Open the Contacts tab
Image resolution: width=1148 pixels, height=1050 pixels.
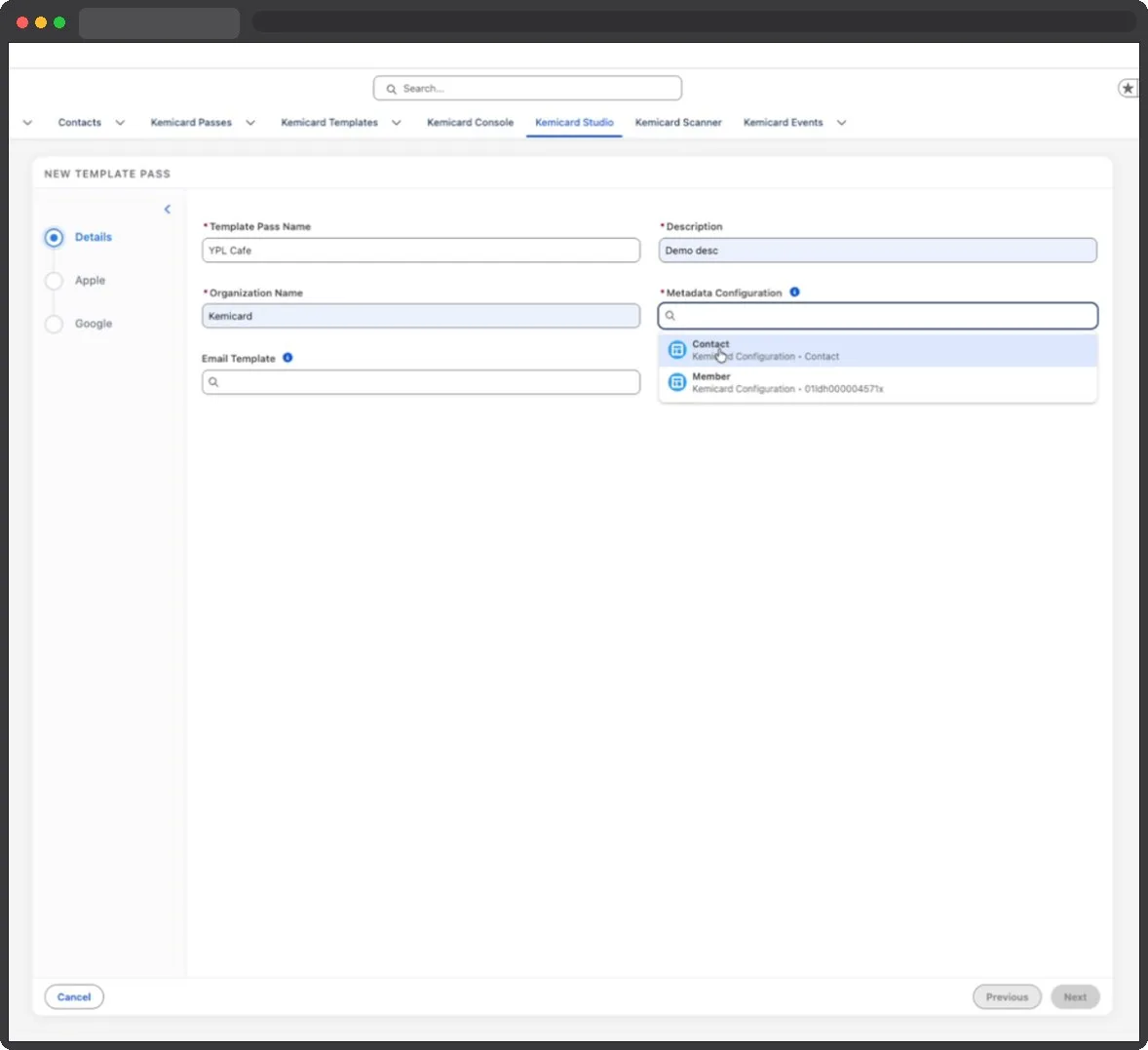[x=80, y=122]
